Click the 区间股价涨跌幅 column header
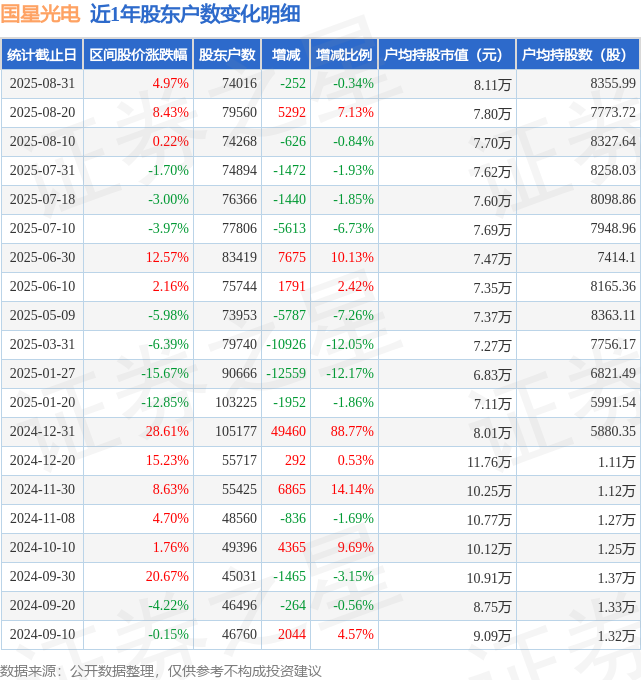The width and height of the screenshot is (641, 680). click(138, 55)
